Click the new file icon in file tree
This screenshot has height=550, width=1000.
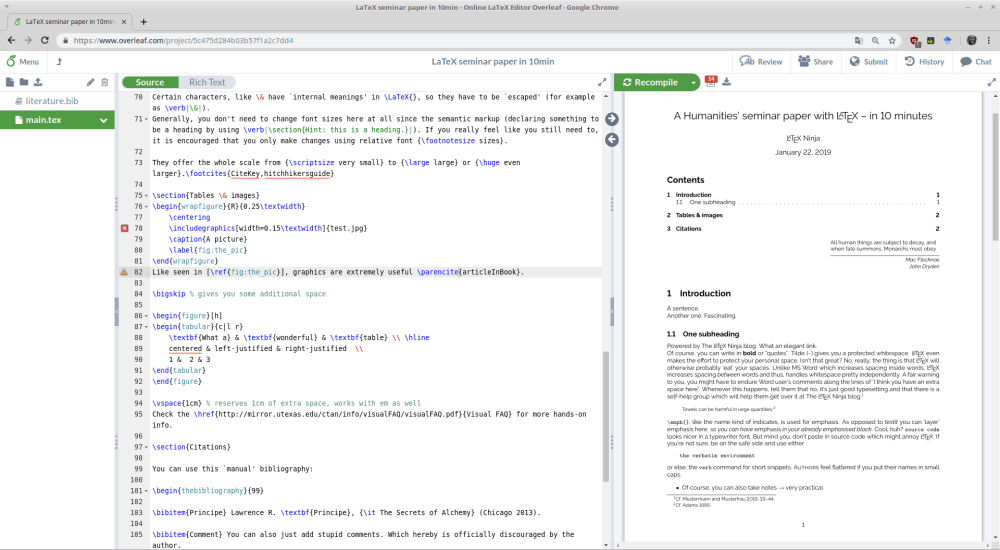click(10, 82)
